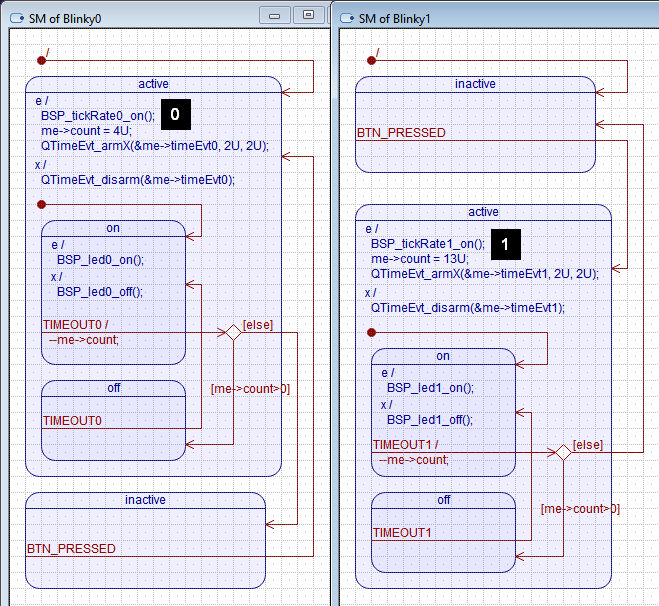Select the [else] guard label in Blinky0

coord(257,324)
